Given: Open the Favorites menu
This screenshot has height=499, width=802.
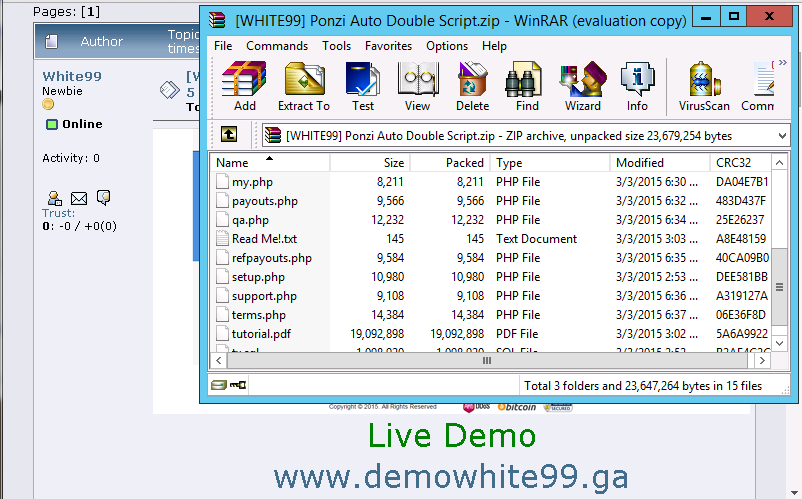Looking at the screenshot, I should coord(388,46).
